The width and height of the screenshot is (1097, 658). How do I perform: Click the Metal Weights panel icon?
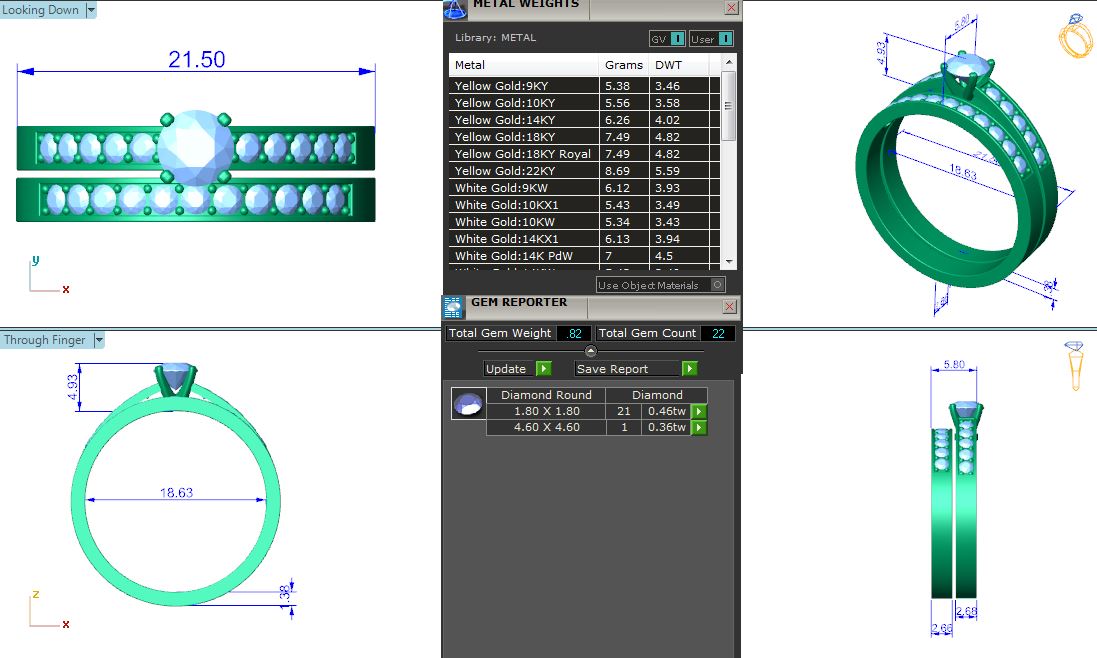[x=455, y=8]
